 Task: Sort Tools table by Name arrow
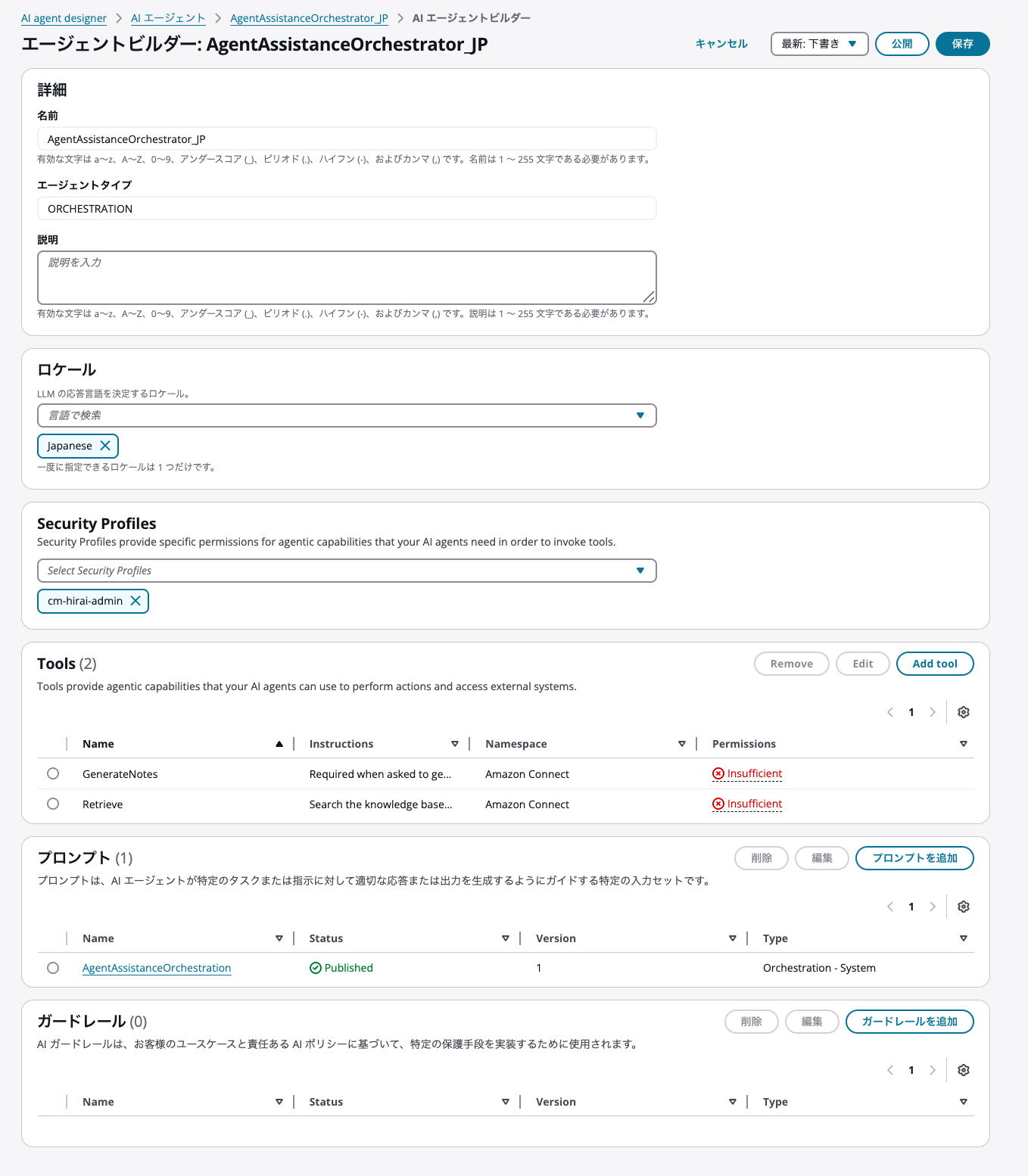(x=279, y=744)
